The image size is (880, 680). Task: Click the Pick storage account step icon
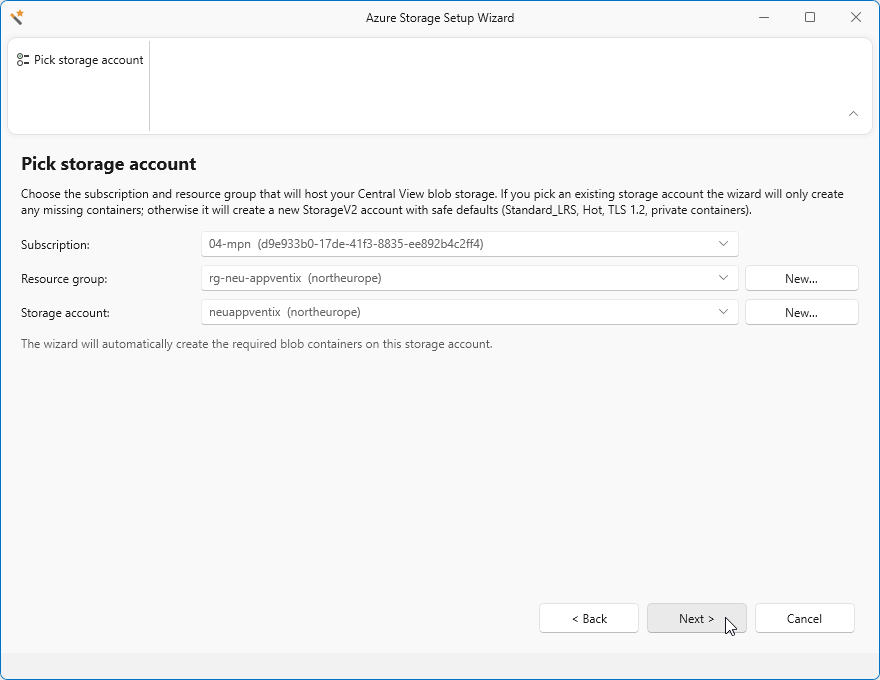[22, 59]
